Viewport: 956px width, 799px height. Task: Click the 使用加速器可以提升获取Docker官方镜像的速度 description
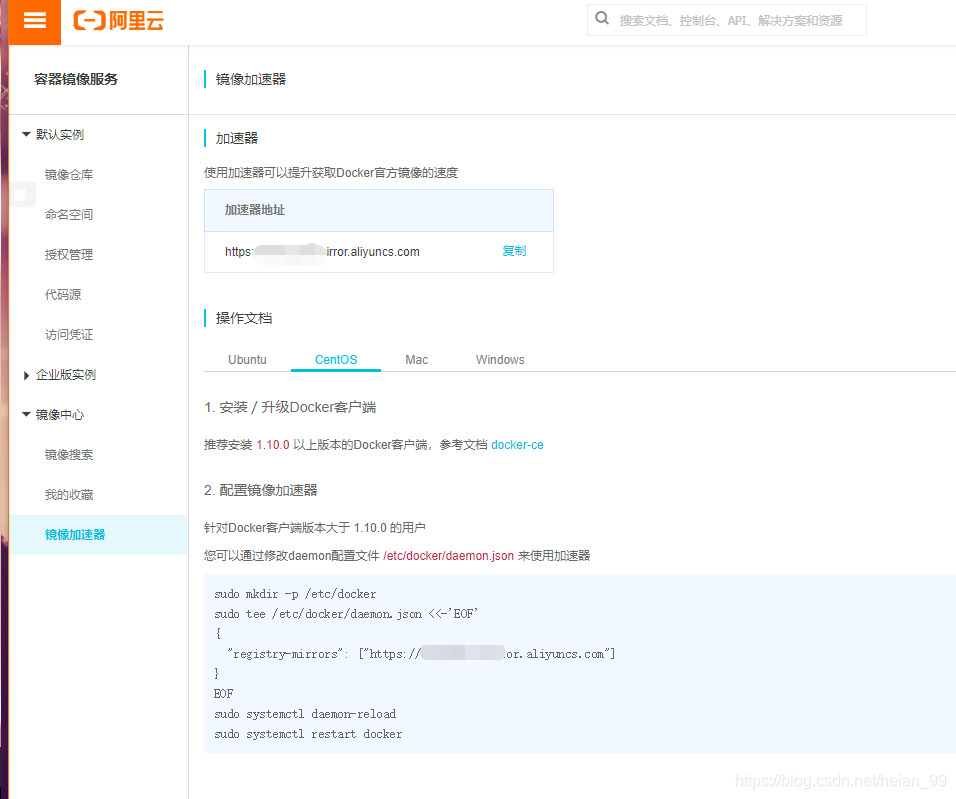[x=331, y=173]
